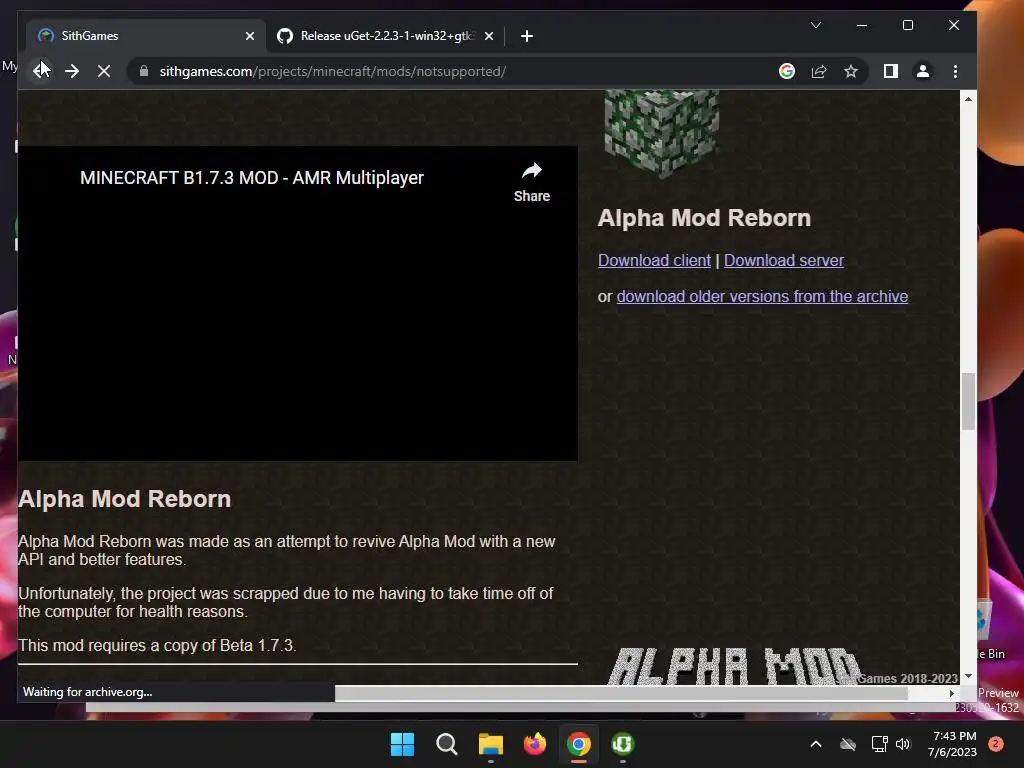The image size is (1024, 768).
Task: Open the Windows Start menu
Action: point(402,744)
